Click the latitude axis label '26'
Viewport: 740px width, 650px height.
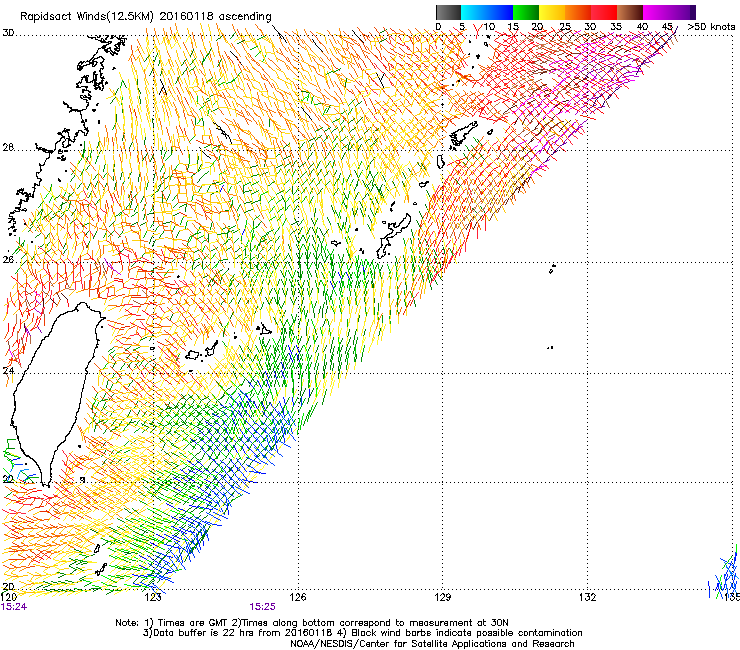tap(8, 259)
